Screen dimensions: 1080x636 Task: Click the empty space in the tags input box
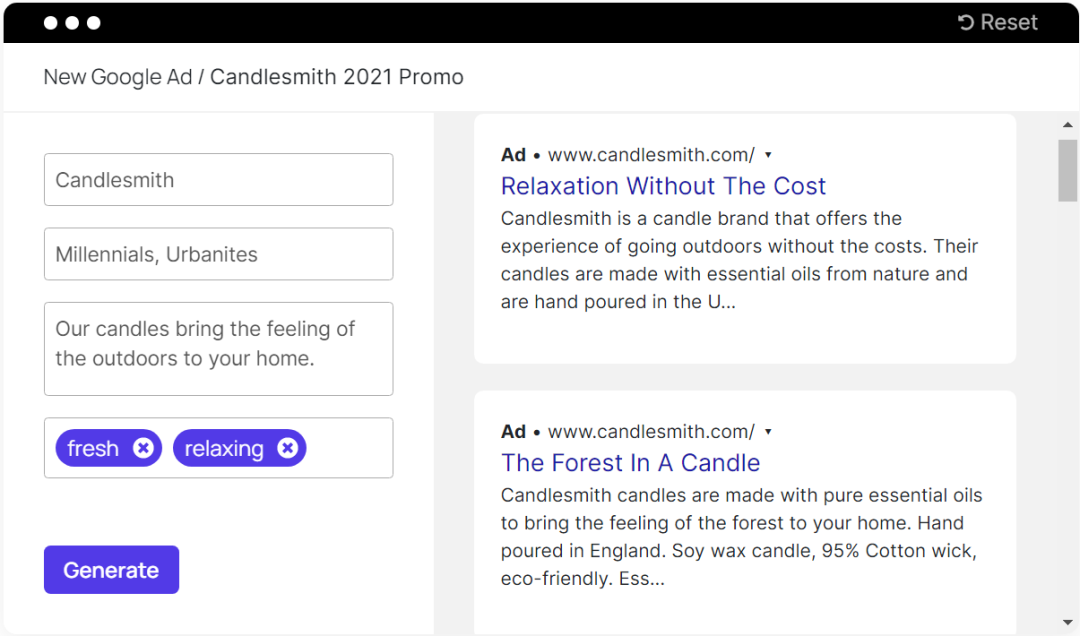click(348, 448)
